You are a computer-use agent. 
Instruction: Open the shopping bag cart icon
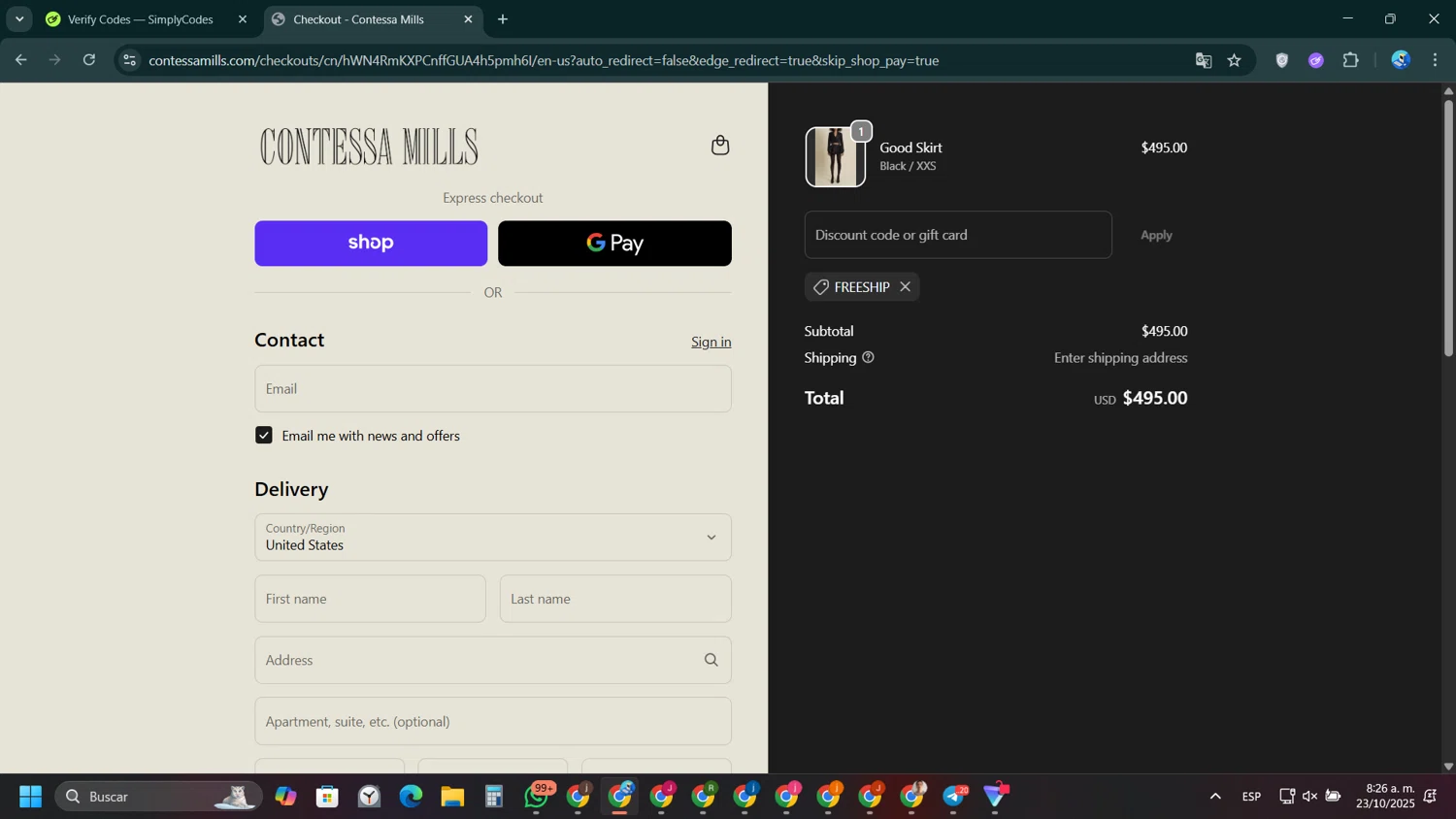(x=720, y=146)
